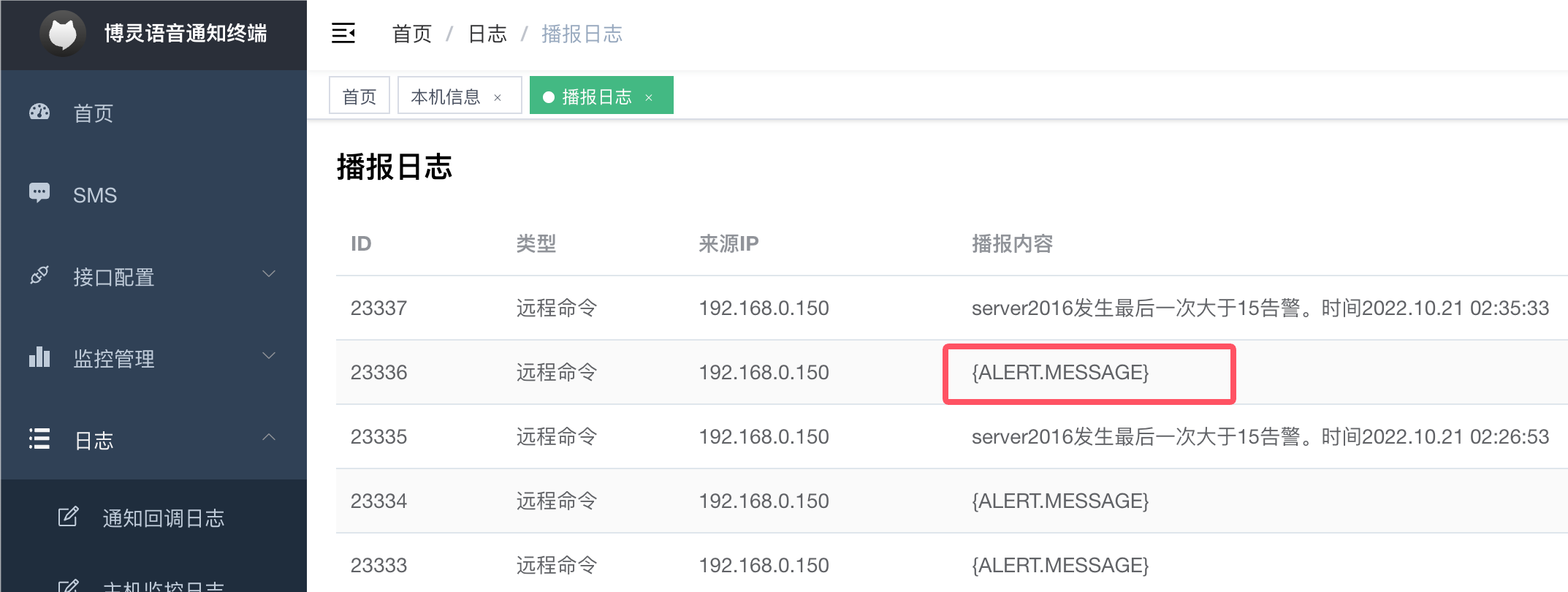The width and height of the screenshot is (1568, 592).
Task: Click the 类型 column header
Action: pyautogui.click(x=536, y=243)
